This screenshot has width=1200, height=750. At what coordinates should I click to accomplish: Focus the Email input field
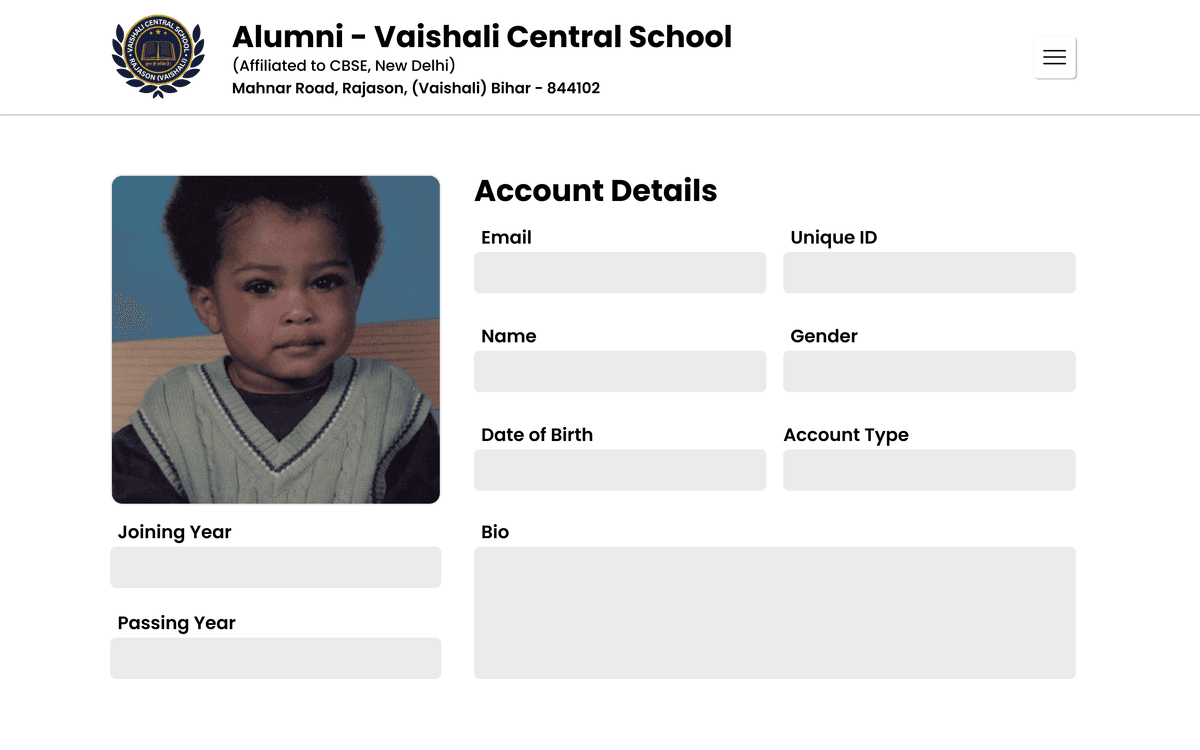tap(620, 273)
